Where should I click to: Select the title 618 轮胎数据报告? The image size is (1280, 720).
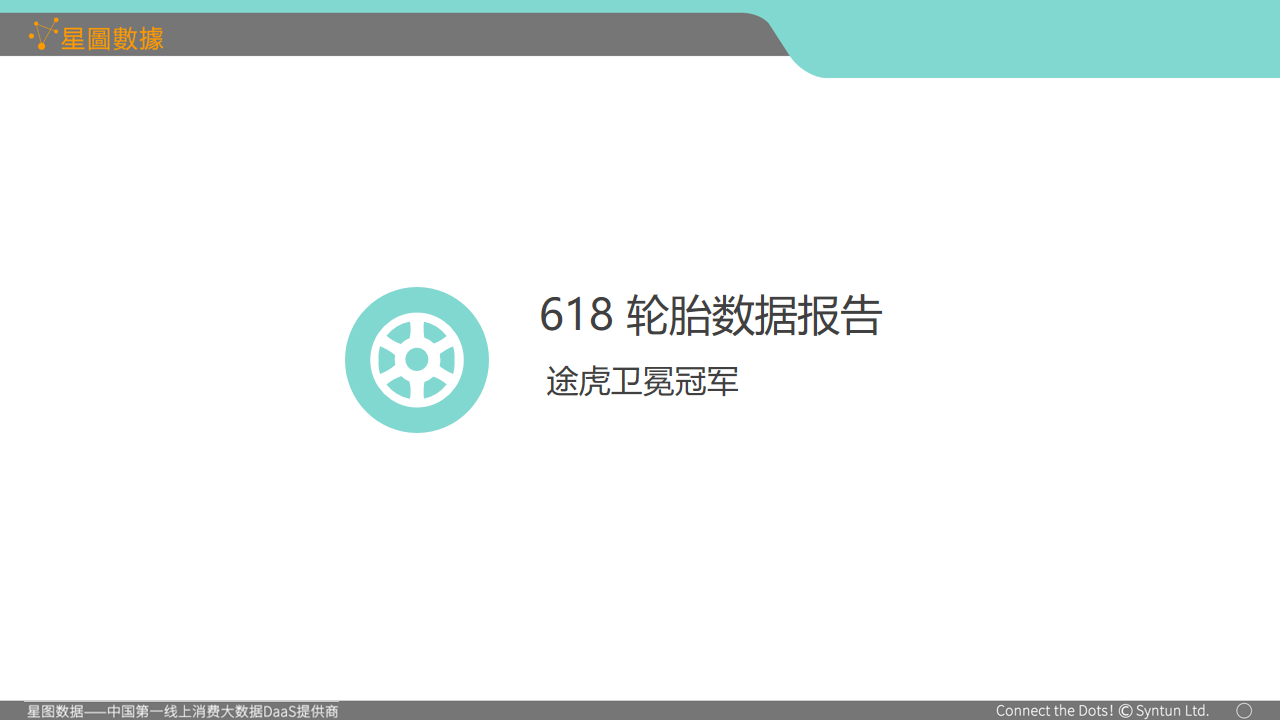click(x=710, y=315)
